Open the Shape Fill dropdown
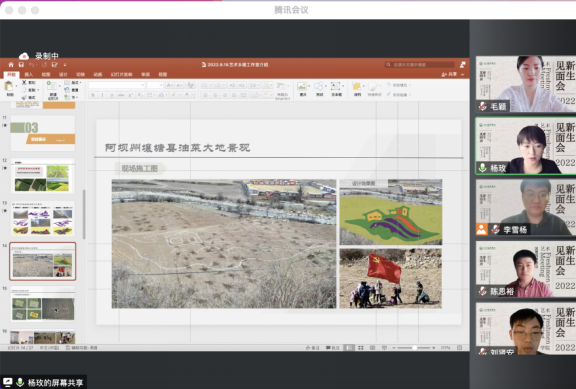The height and width of the screenshot is (389, 576). [399, 85]
